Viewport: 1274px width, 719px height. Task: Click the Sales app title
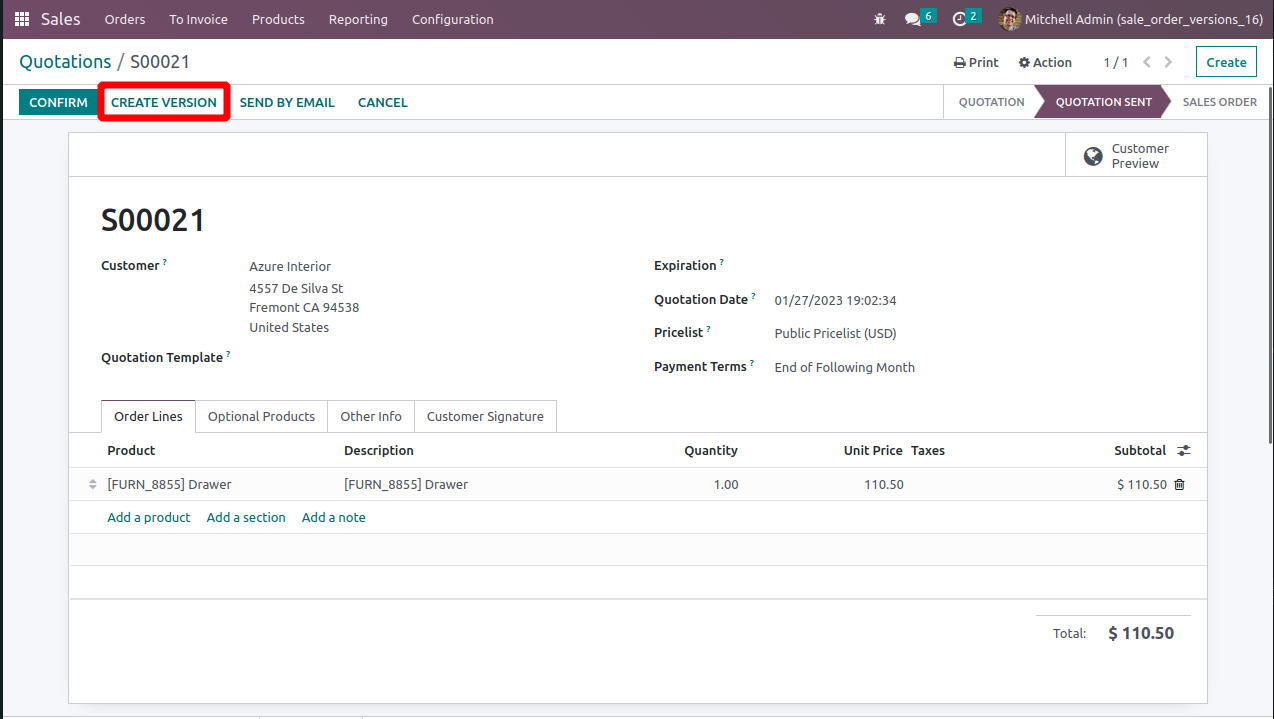point(61,19)
